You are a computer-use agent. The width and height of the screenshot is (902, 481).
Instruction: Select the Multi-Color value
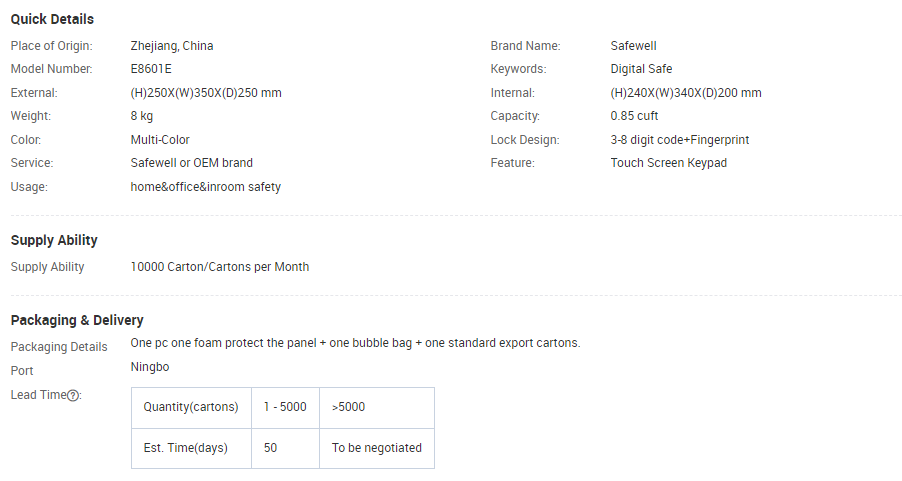click(x=160, y=140)
